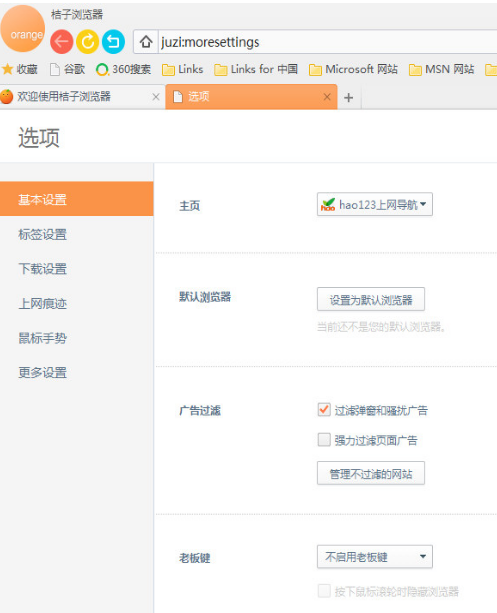Screen dimensions: 497x613
Task: Click the orange browser logo avatar
Action: pos(23,29)
